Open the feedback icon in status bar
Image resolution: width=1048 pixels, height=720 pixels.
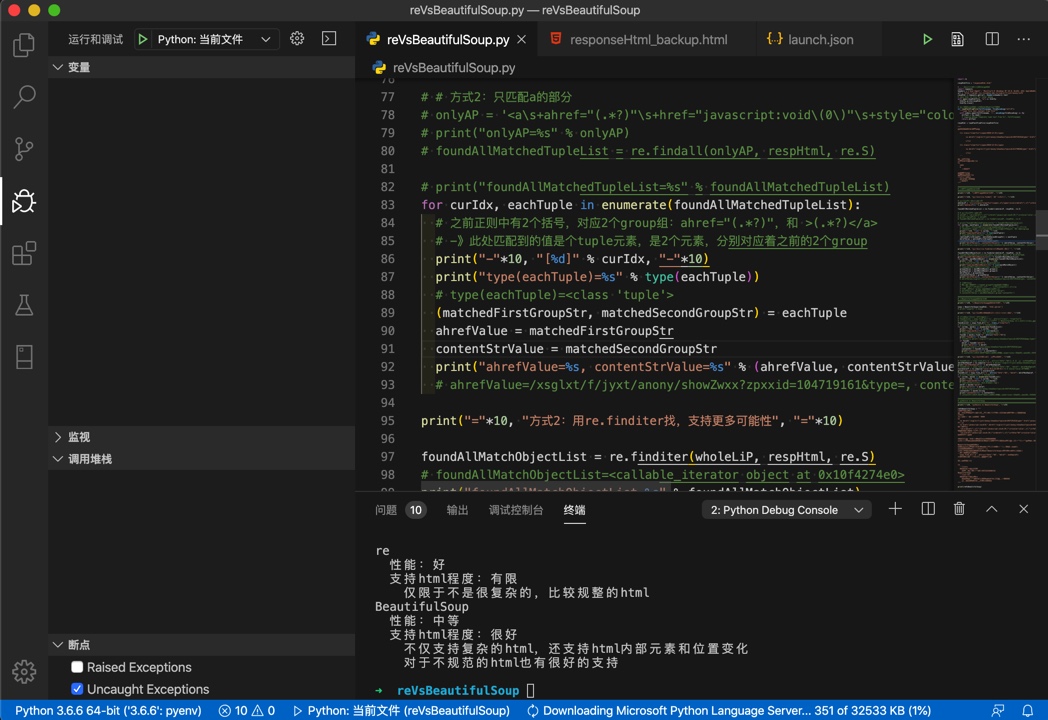click(997, 710)
